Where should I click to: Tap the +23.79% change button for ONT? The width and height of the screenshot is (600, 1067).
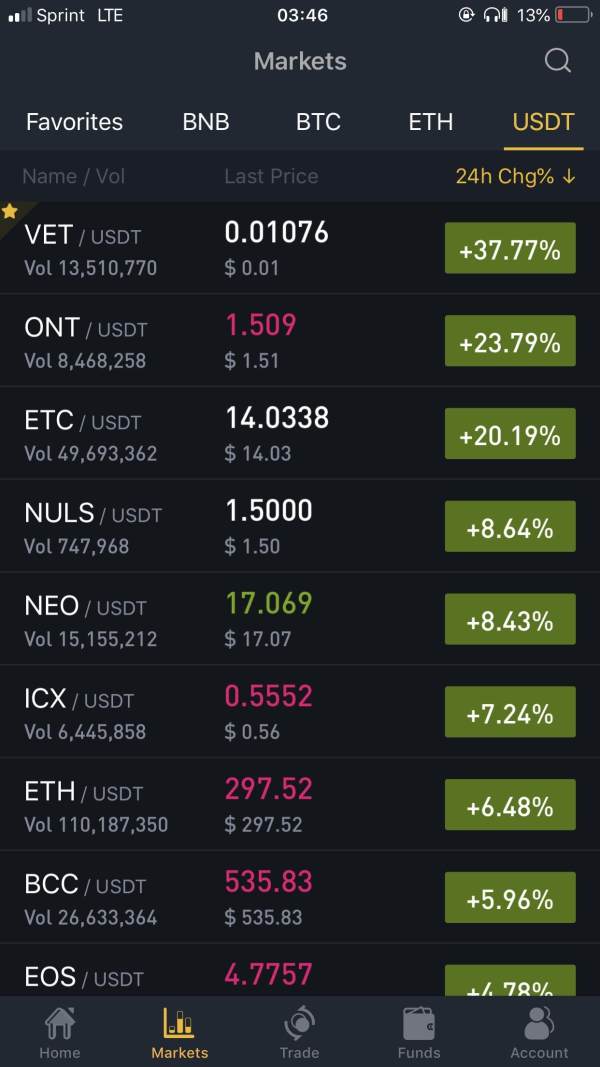tap(510, 342)
